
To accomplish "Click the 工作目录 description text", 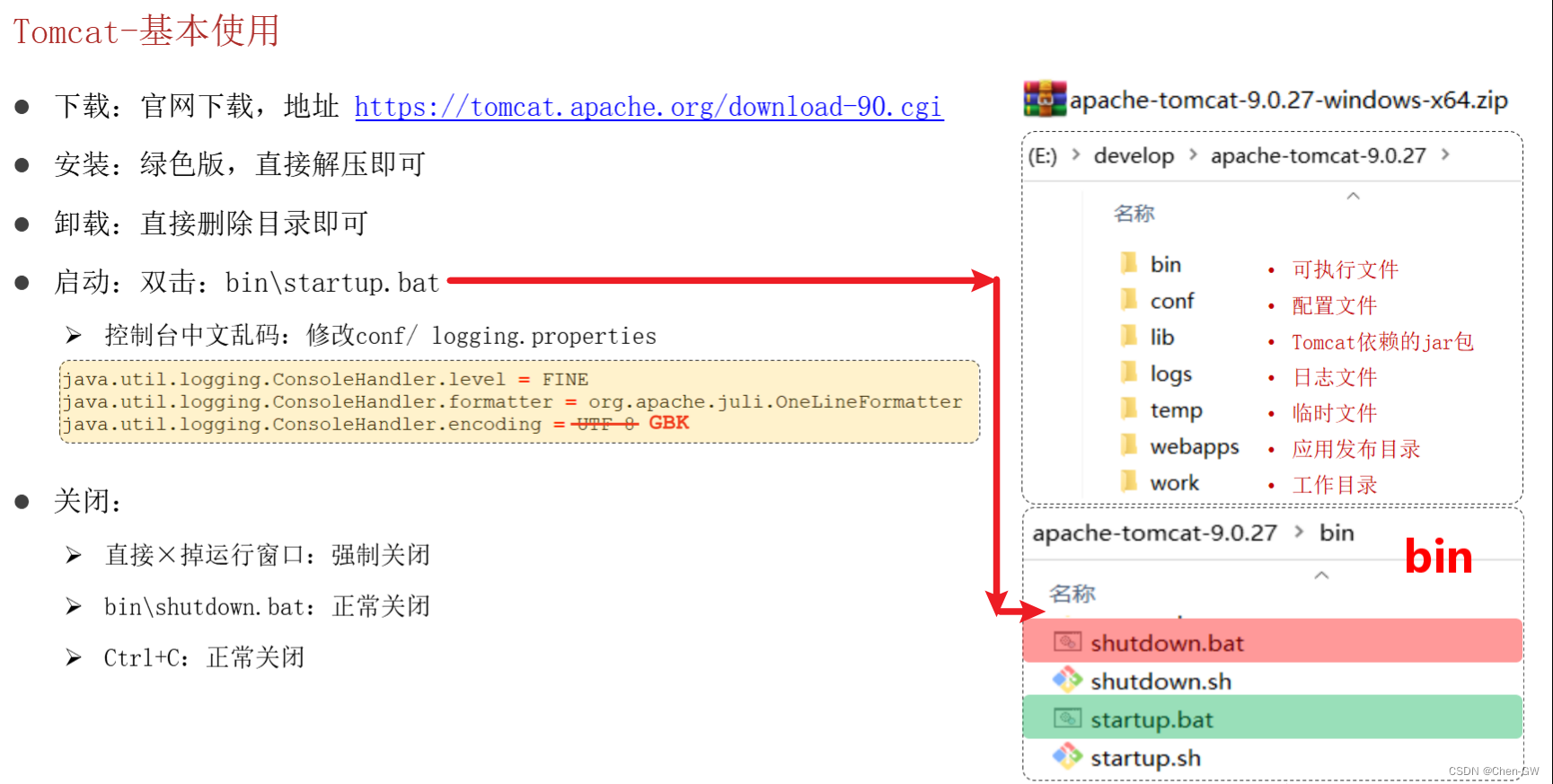I will pyautogui.click(x=1334, y=485).
